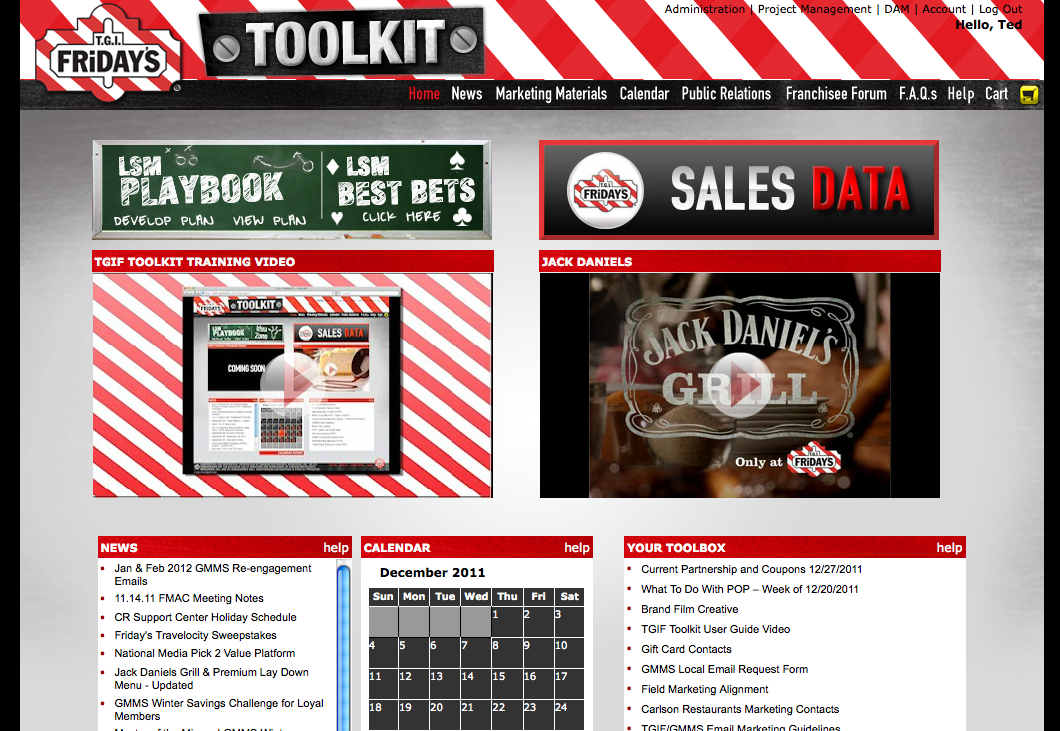Open the Administration link
Screen dimensions: 1060x731
tap(705, 9)
